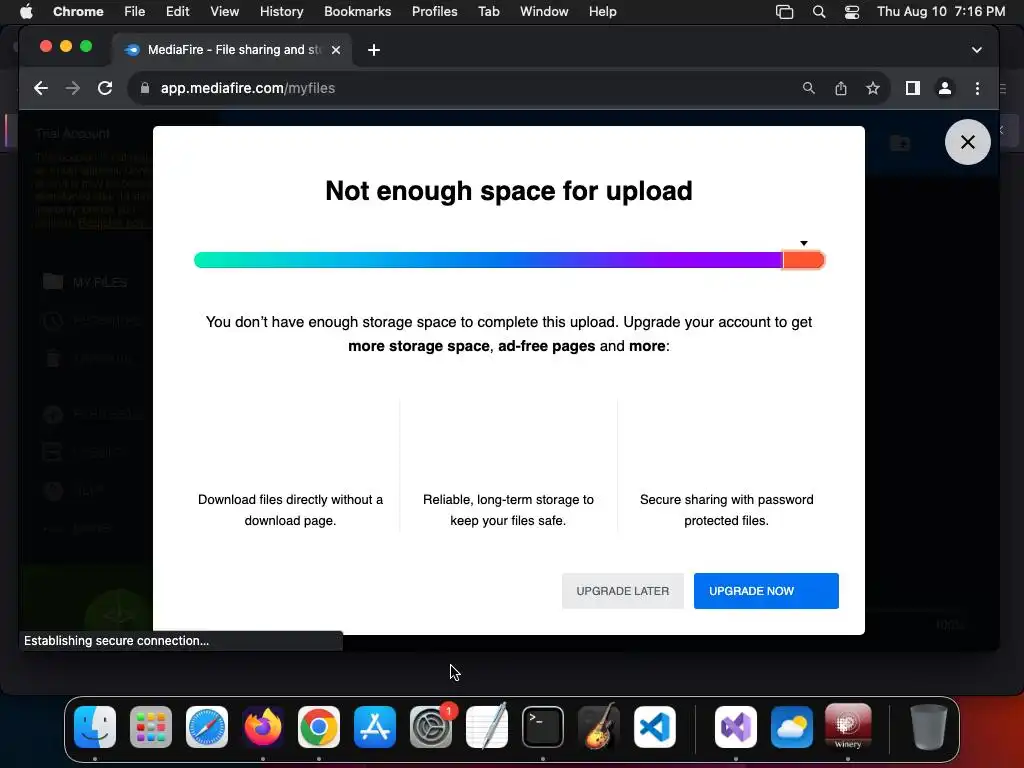Click the orange overflow segment of storage bar
The height and width of the screenshot is (768, 1024).
(803, 260)
